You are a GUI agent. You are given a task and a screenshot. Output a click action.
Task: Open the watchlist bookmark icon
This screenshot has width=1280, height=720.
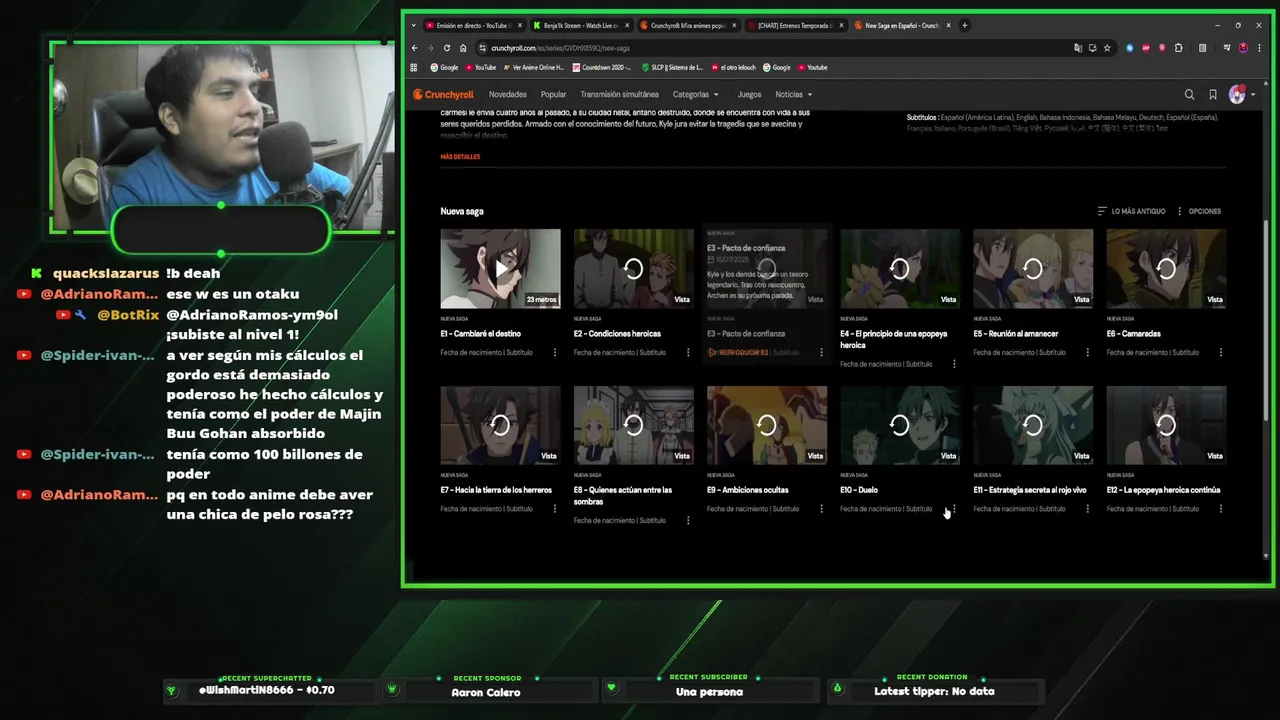click(x=1213, y=95)
